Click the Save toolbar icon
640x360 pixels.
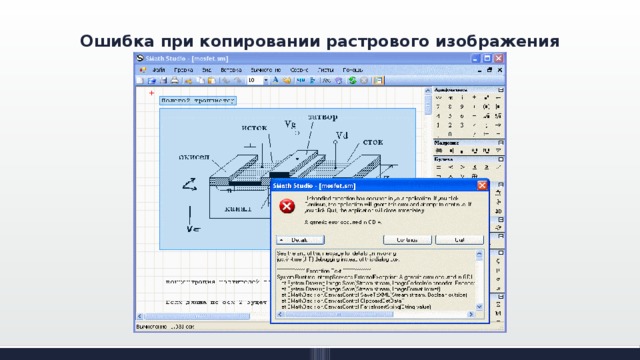pos(163,81)
